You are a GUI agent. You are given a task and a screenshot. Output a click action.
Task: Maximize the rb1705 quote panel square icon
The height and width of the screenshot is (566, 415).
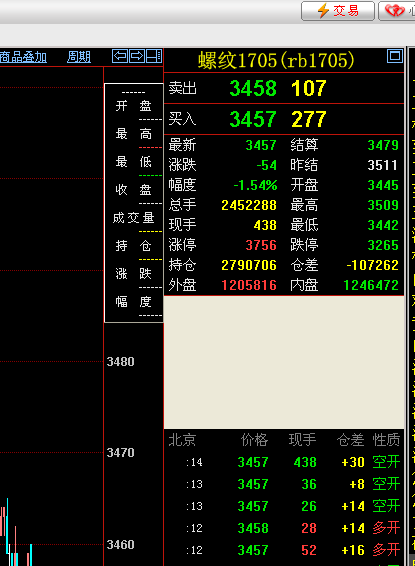pos(395,56)
